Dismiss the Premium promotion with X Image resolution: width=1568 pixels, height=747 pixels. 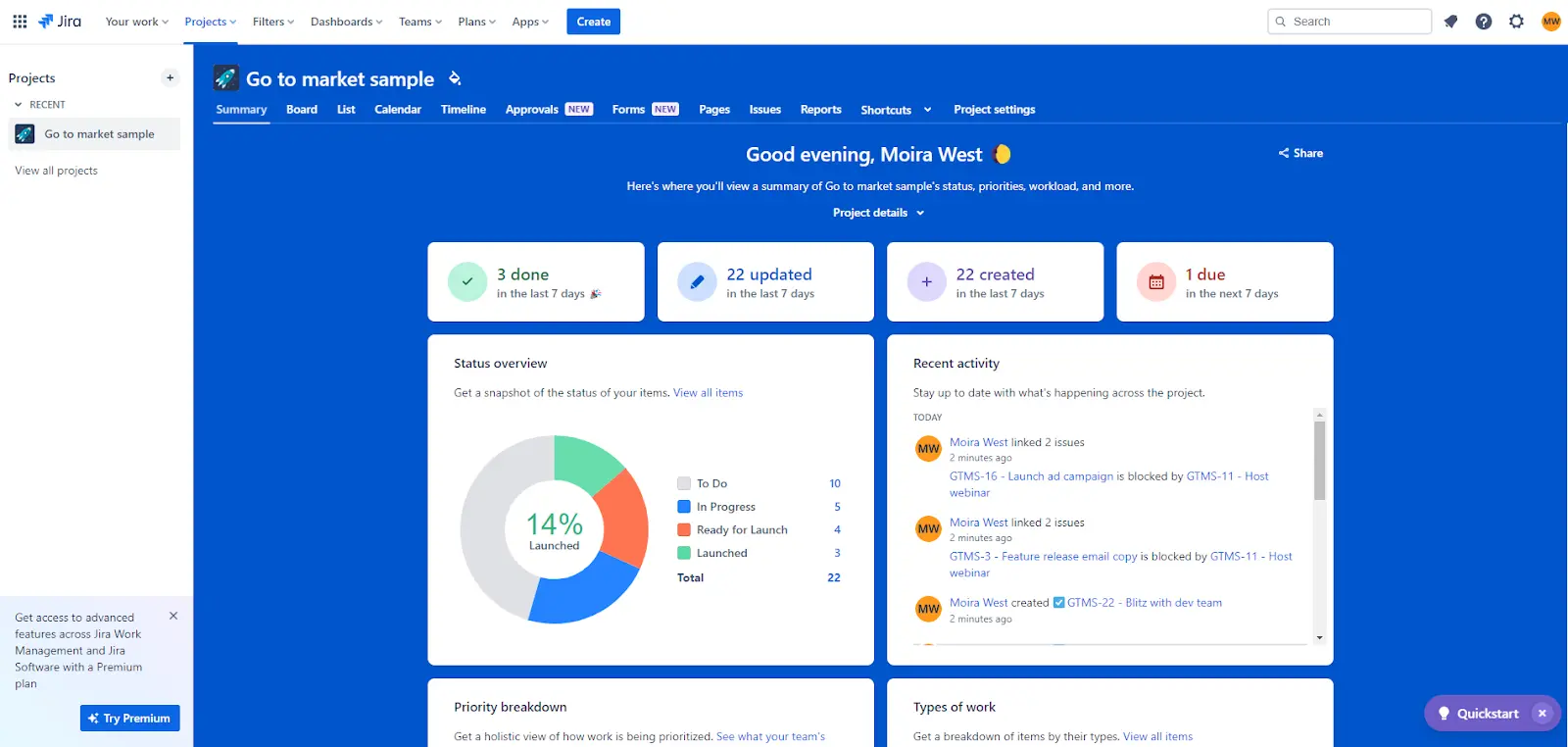[173, 616]
